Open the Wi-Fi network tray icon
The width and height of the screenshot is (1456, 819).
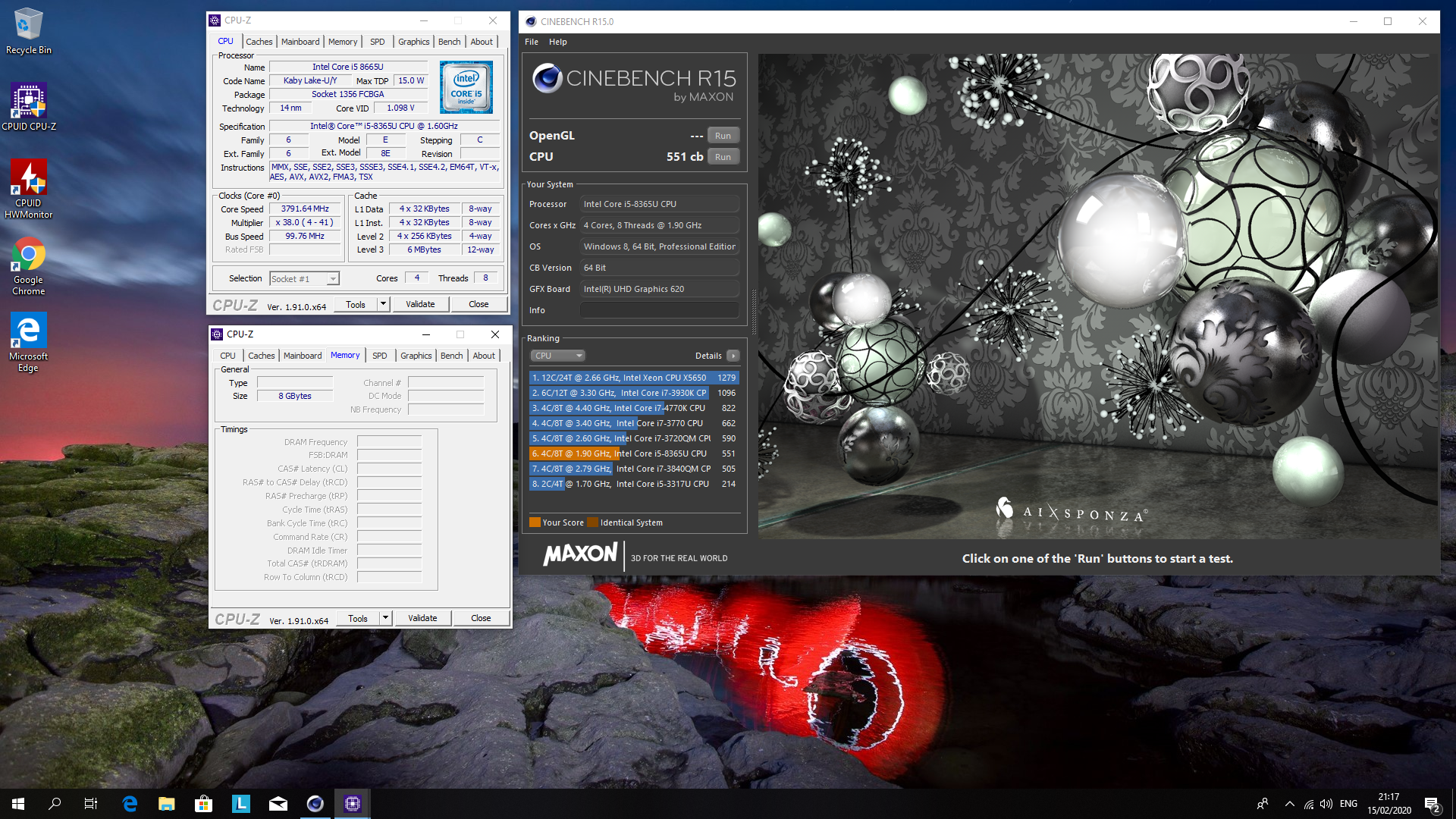[1309, 804]
